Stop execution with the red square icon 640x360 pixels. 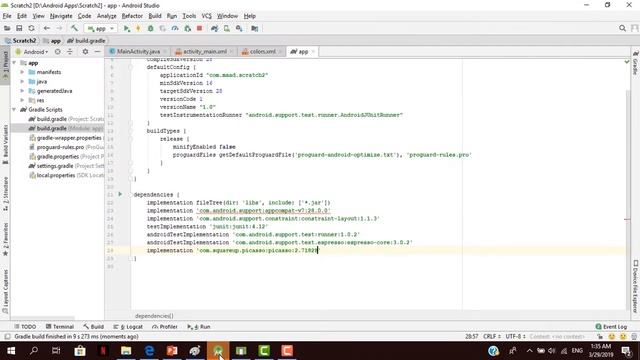200,29
